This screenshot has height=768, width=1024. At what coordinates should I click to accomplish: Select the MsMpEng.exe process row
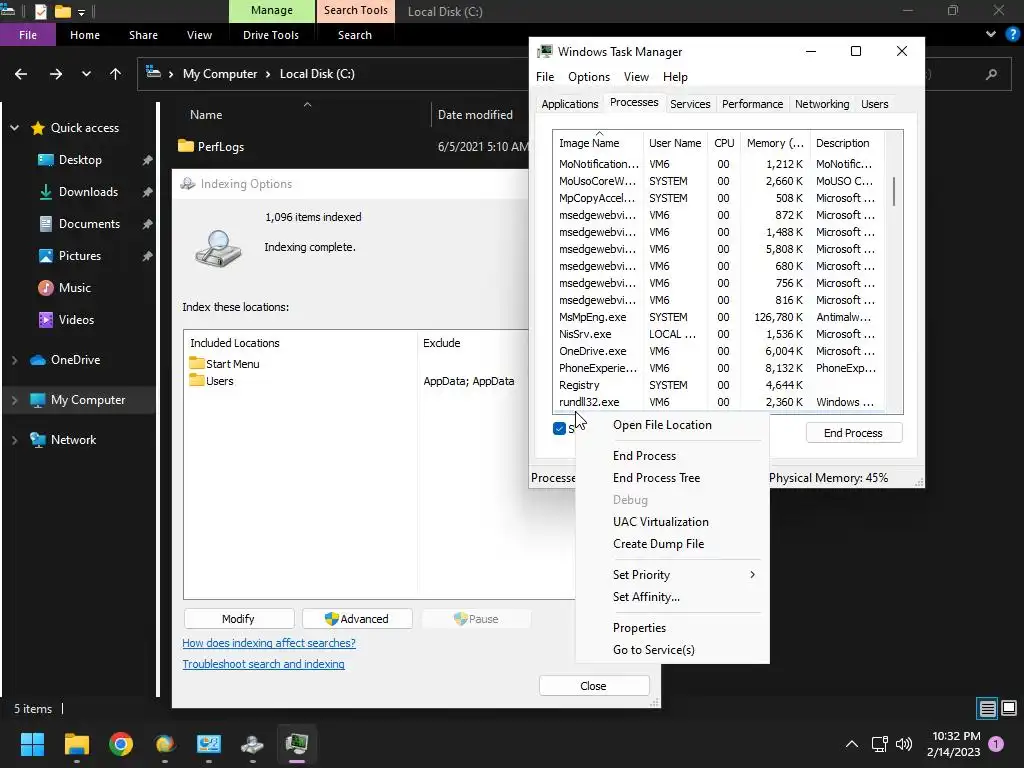click(x=718, y=317)
